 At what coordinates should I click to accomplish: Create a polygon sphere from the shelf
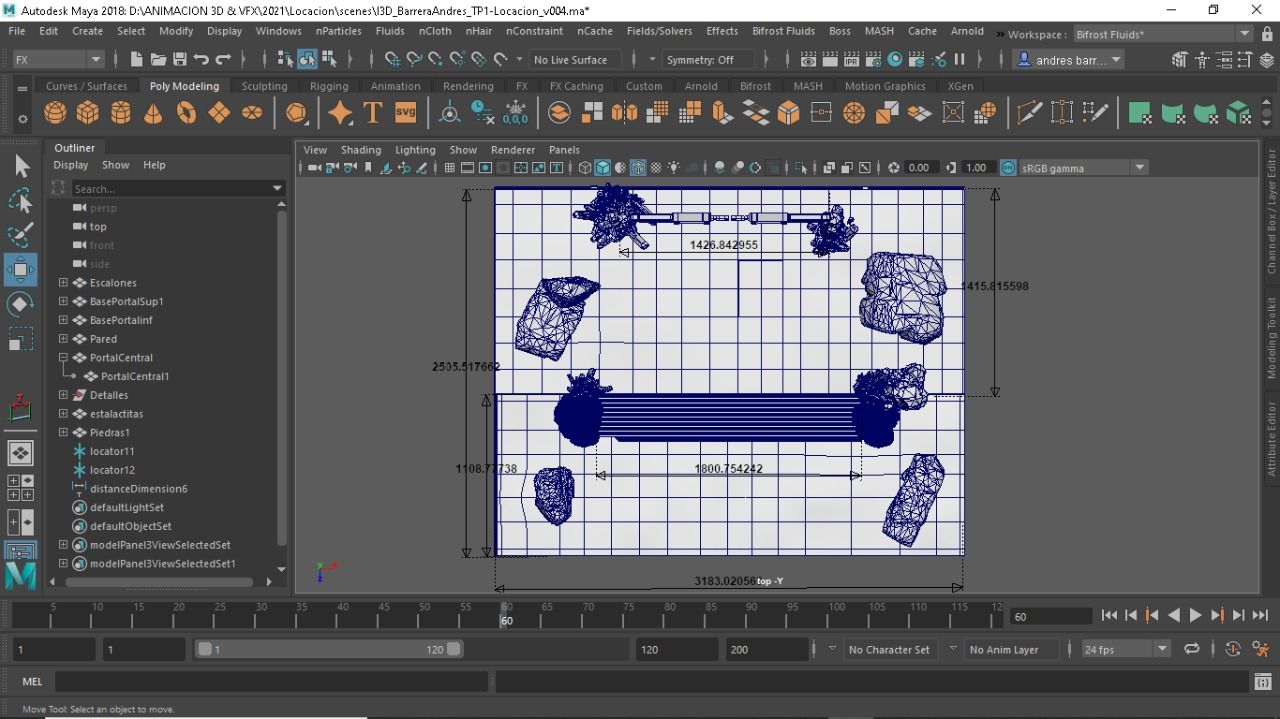[56, 113]
